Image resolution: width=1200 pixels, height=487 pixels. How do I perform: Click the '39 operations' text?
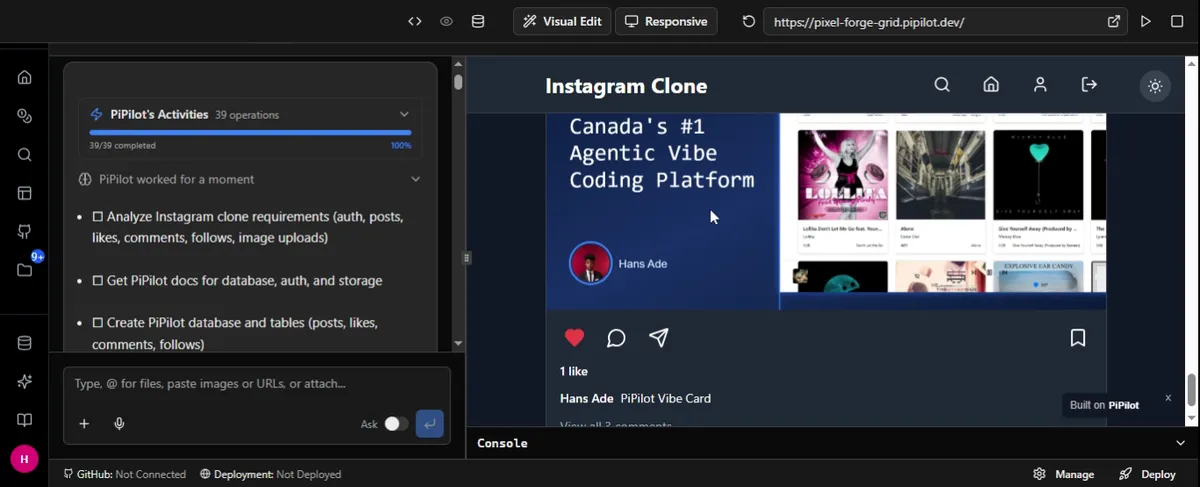pyautogui.click(x=247, y=115)
